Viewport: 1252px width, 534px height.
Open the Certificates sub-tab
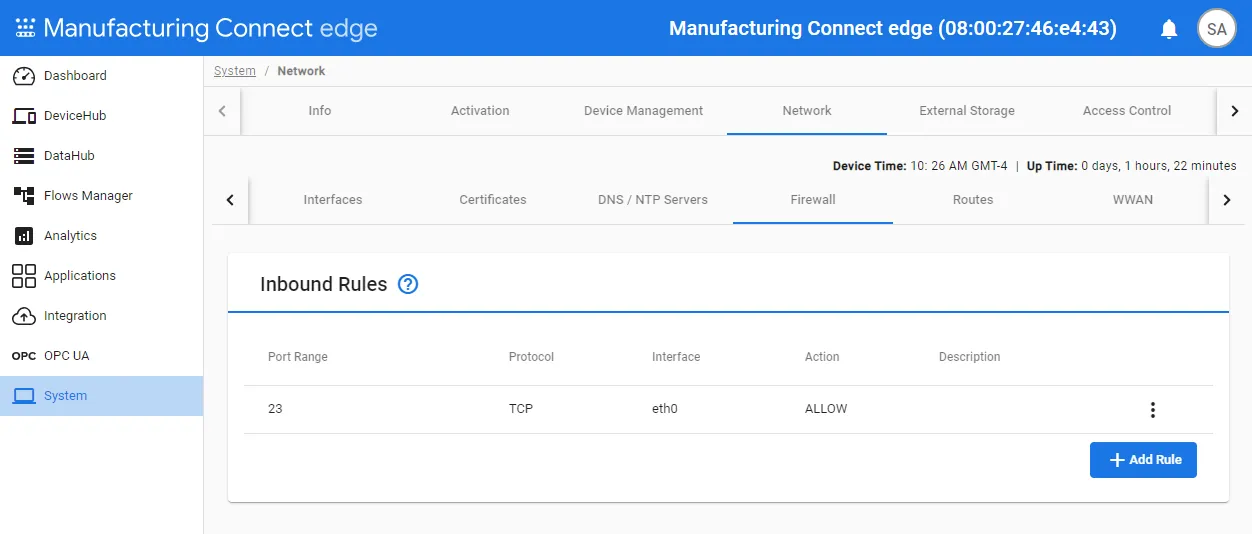click(493, 200)
